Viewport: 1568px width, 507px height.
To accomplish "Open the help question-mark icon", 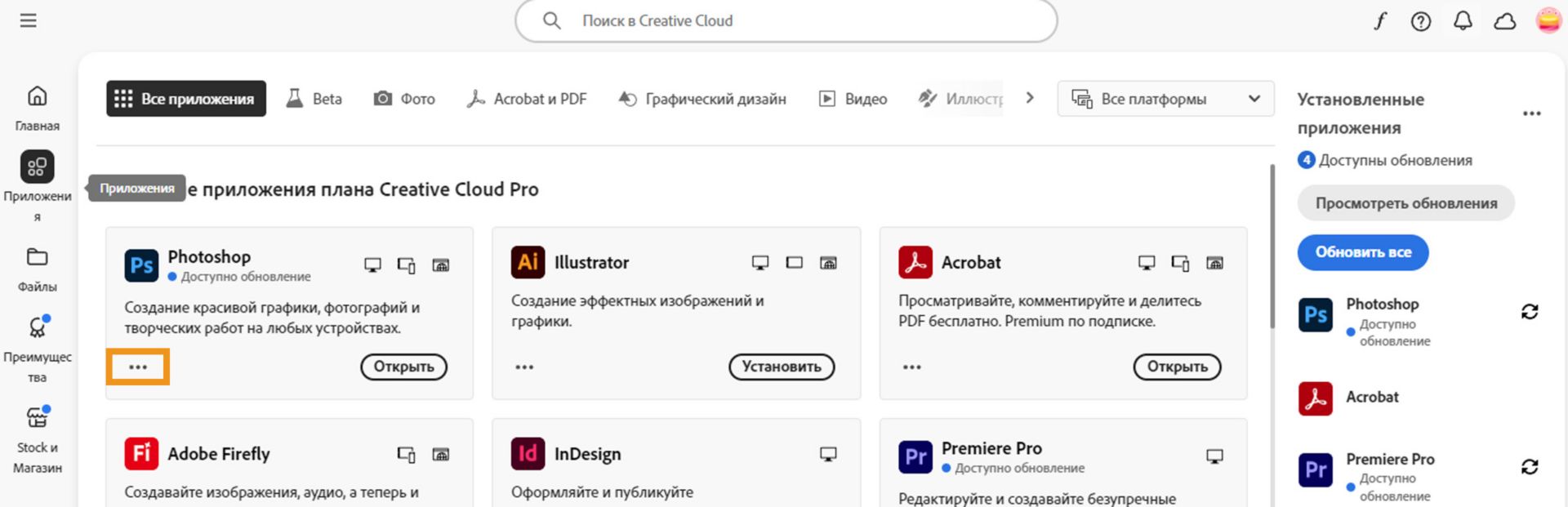I will click(x=1421, y=21).
